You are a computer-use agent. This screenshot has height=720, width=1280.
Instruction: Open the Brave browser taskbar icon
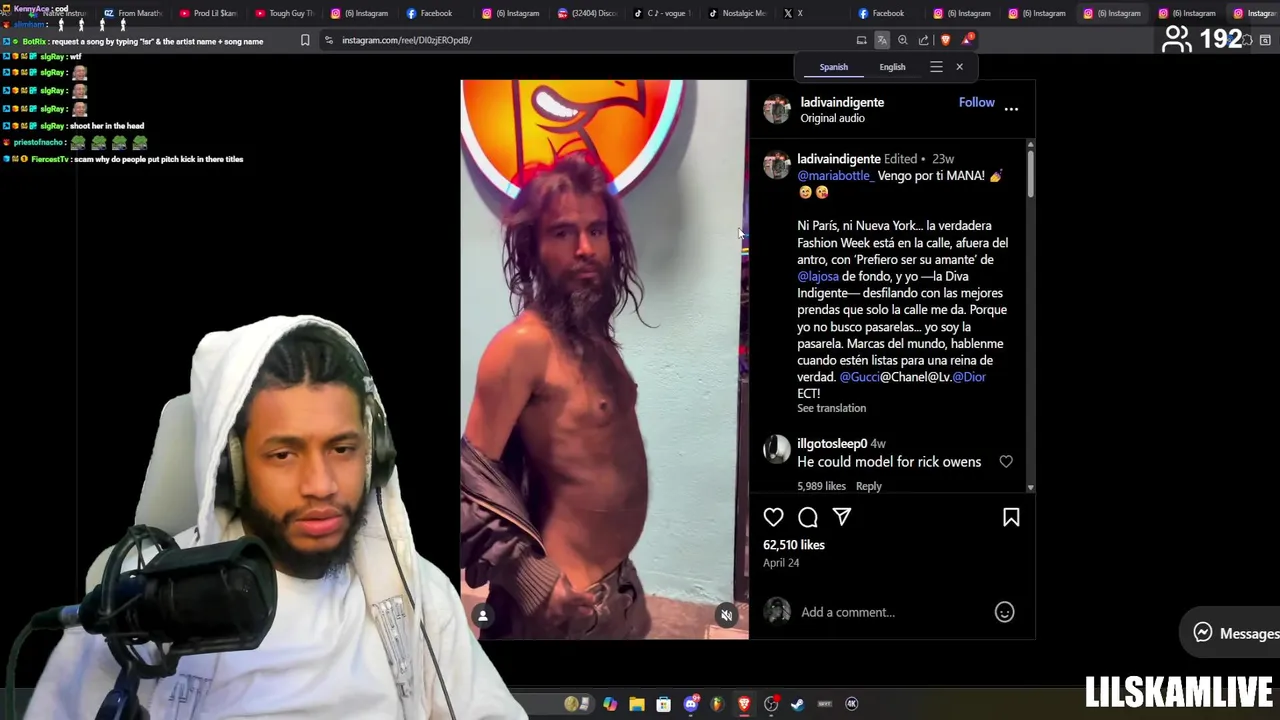(x=743, y=704)
